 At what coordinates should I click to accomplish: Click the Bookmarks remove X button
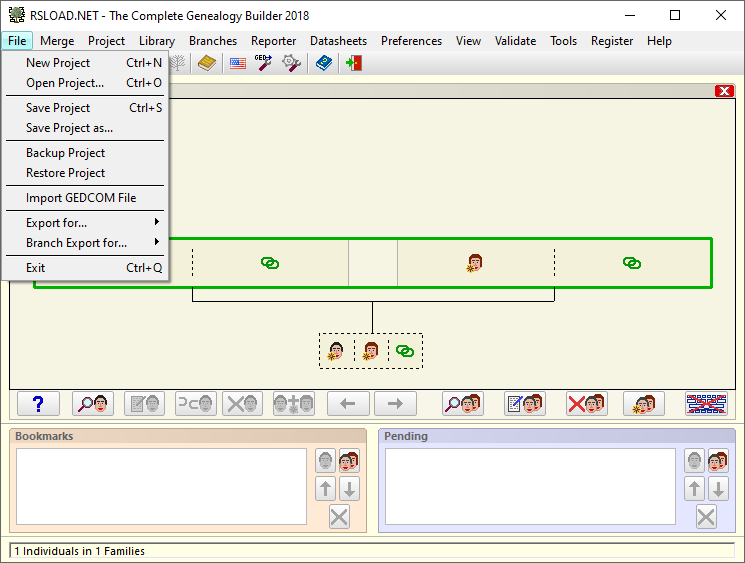tap(339, 517)
